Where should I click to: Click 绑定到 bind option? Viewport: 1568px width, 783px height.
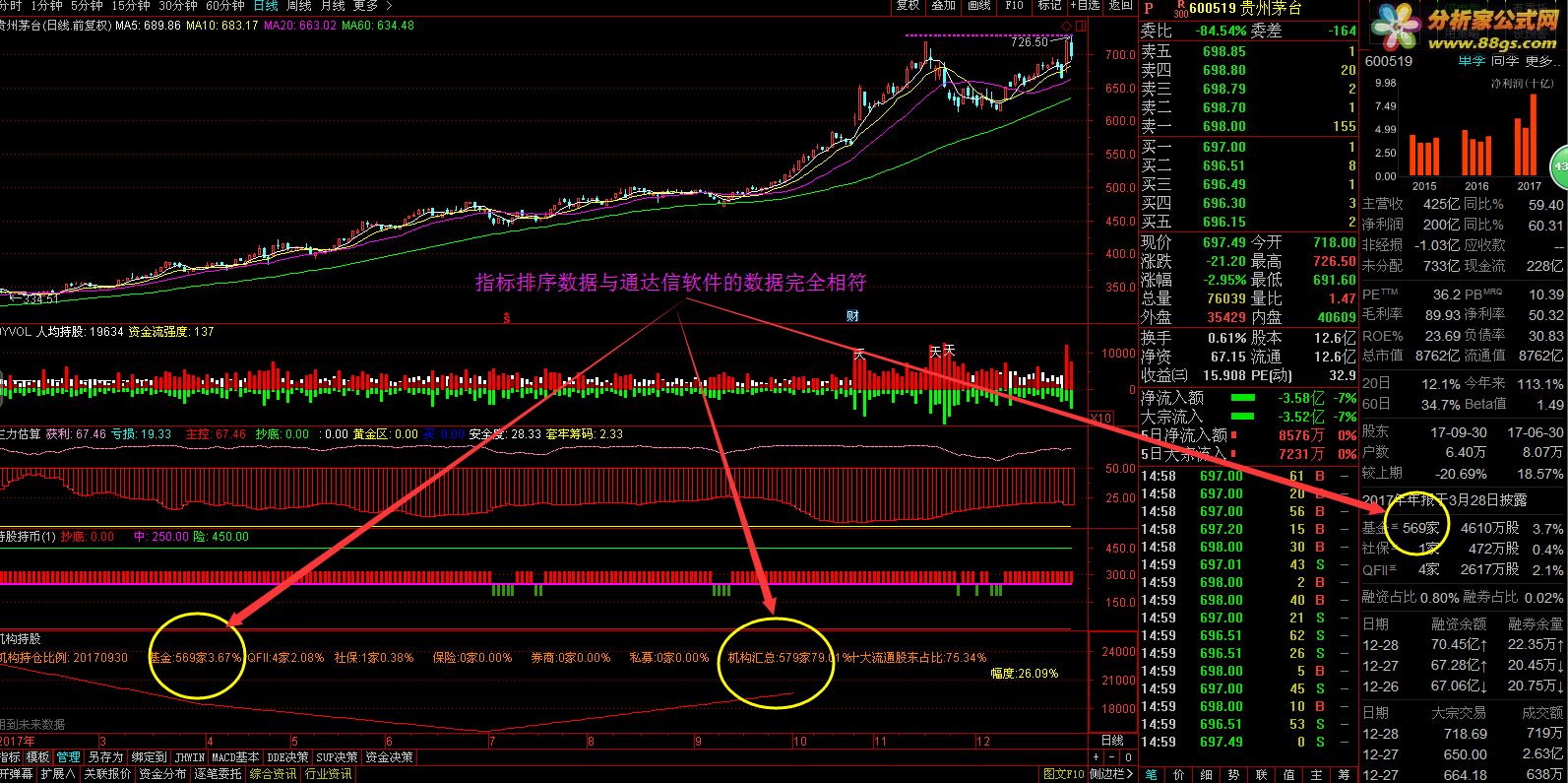click(x=149, y=757)
